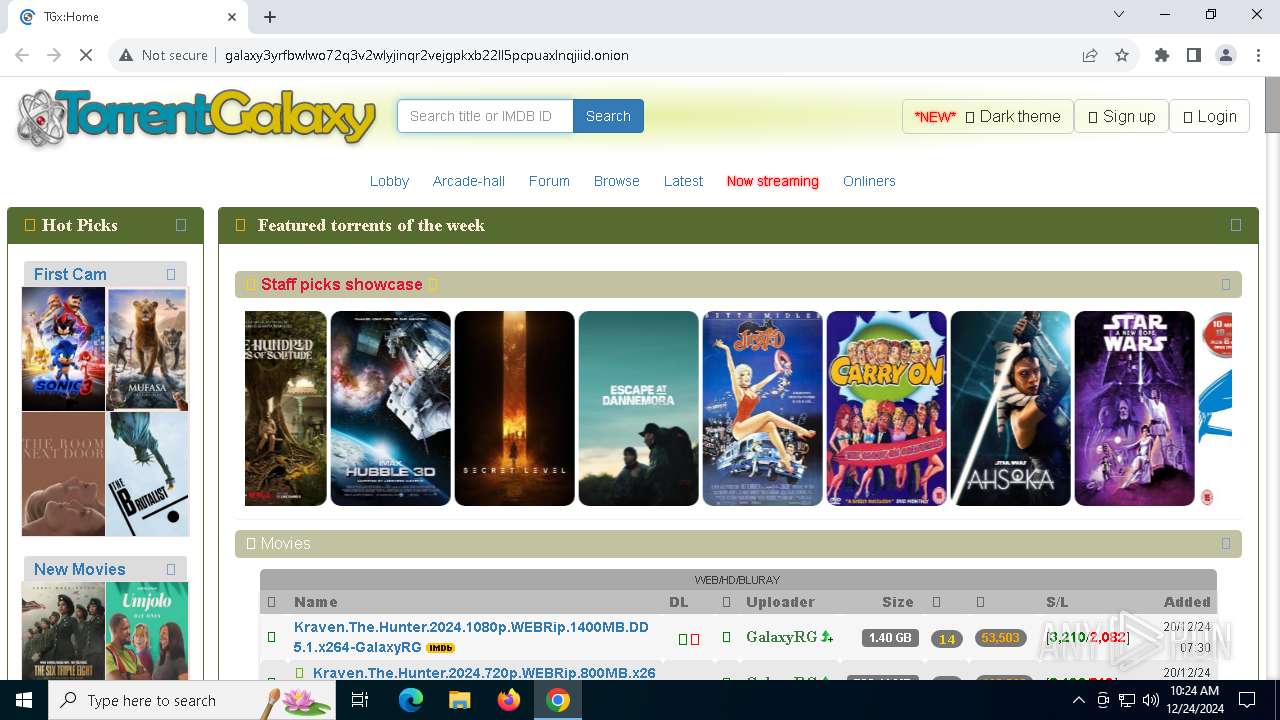Open the Ahsoka showcase poster
Image resolution: width=1280 pixels, height=720 pixels.
coord(1010,408)
